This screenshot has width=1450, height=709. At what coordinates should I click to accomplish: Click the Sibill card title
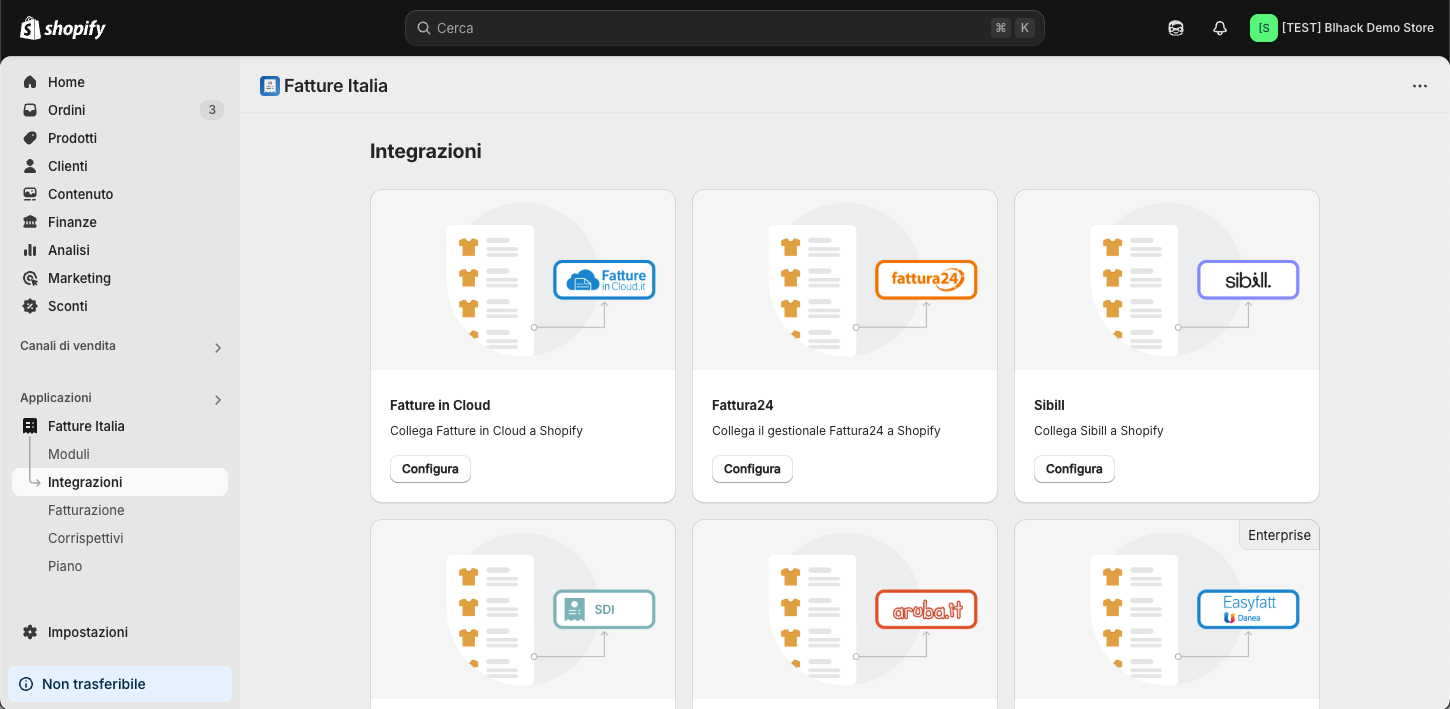coord(1049,405)
